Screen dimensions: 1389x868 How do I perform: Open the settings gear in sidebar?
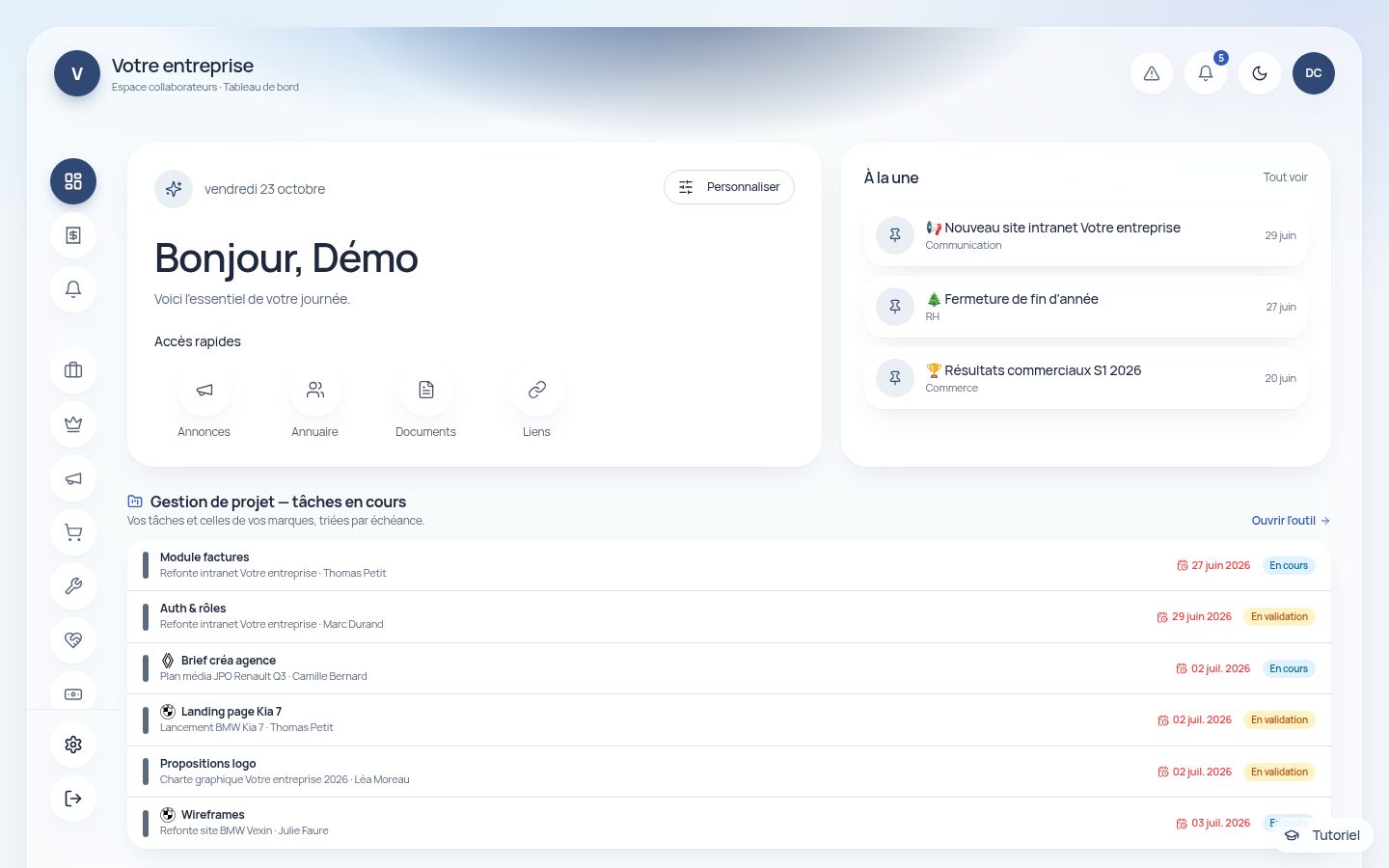tap(73, 745)
